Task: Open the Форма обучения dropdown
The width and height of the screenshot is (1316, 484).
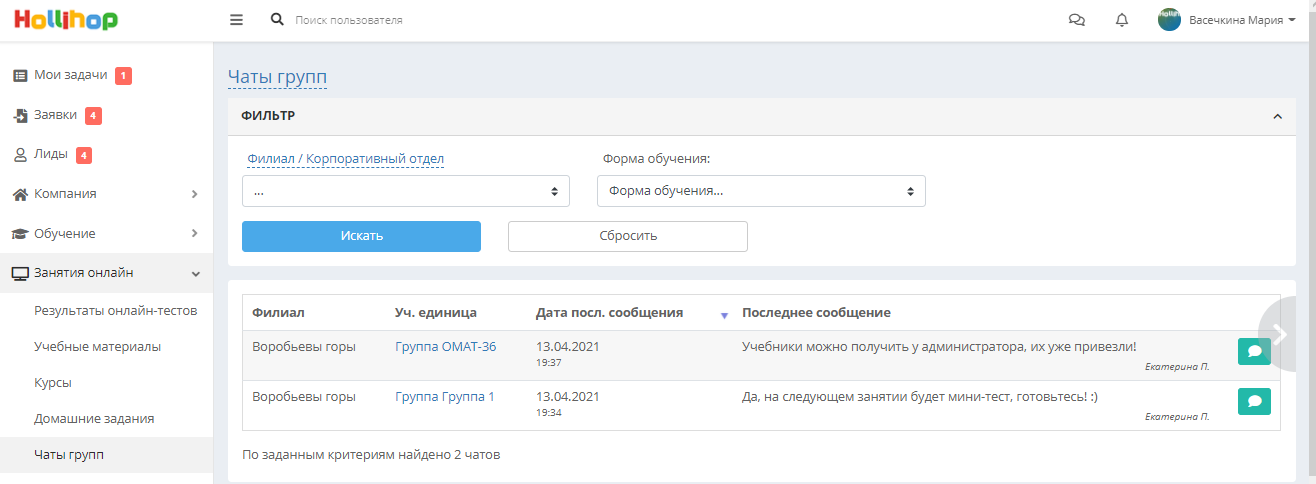Action: coord(761,191)
